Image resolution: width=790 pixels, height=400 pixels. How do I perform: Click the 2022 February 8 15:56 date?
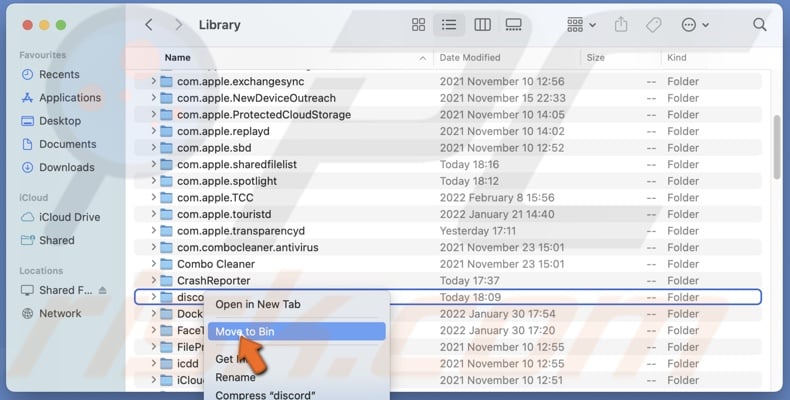(497, 197)
